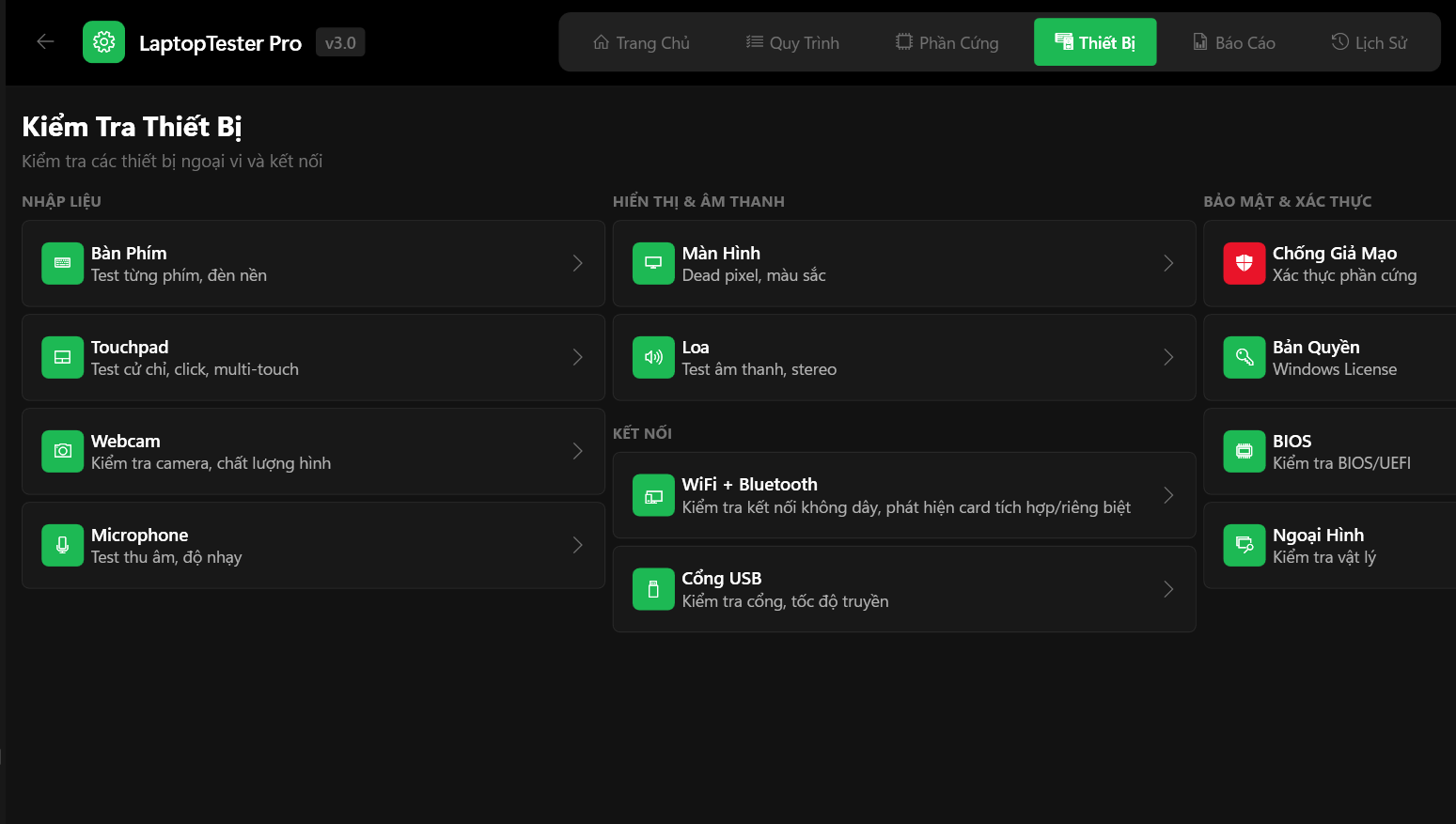Click the BIOS chip icon

[1244, 451]
